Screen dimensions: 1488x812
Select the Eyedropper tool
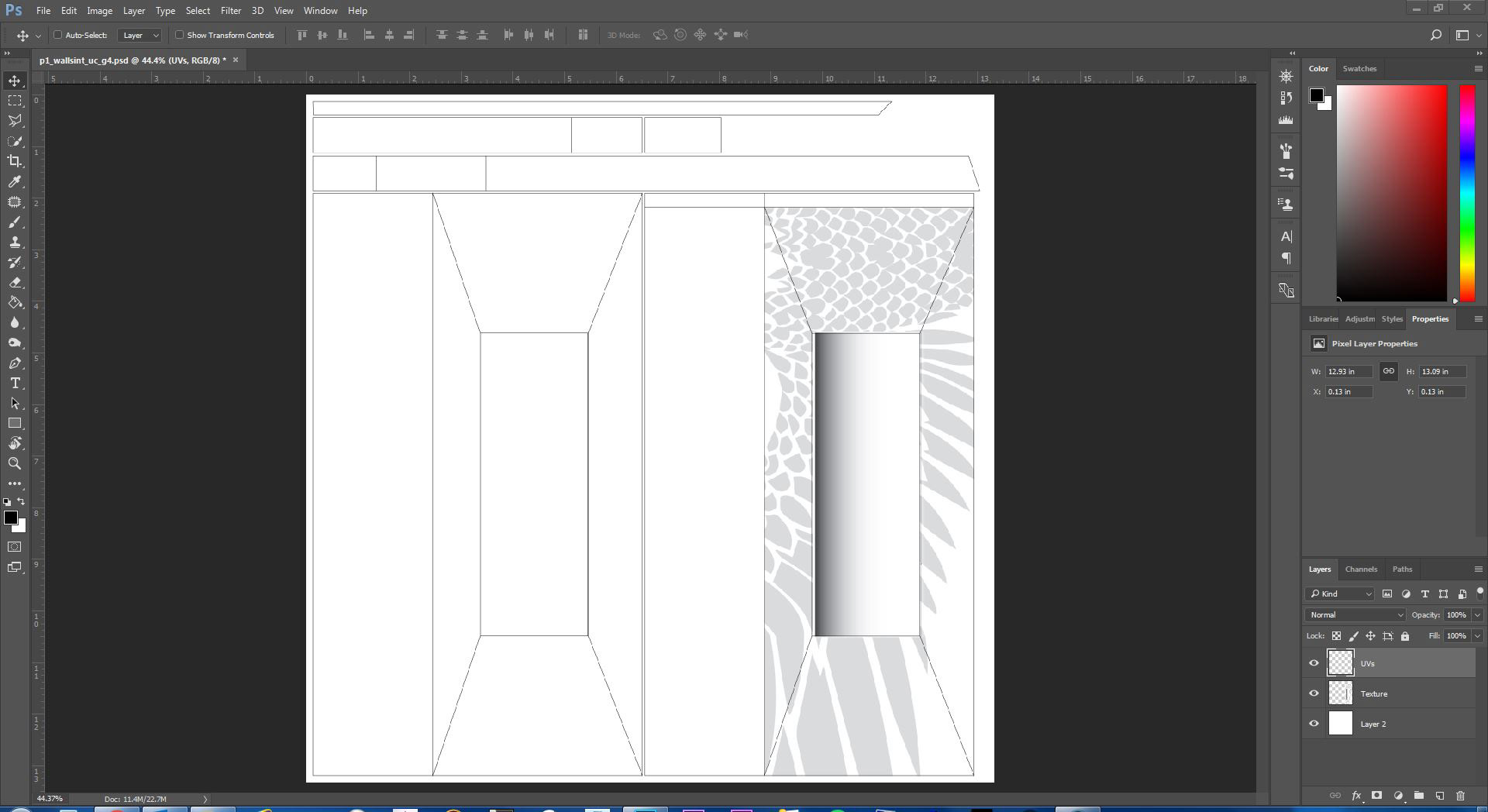[x=15, y=181]
